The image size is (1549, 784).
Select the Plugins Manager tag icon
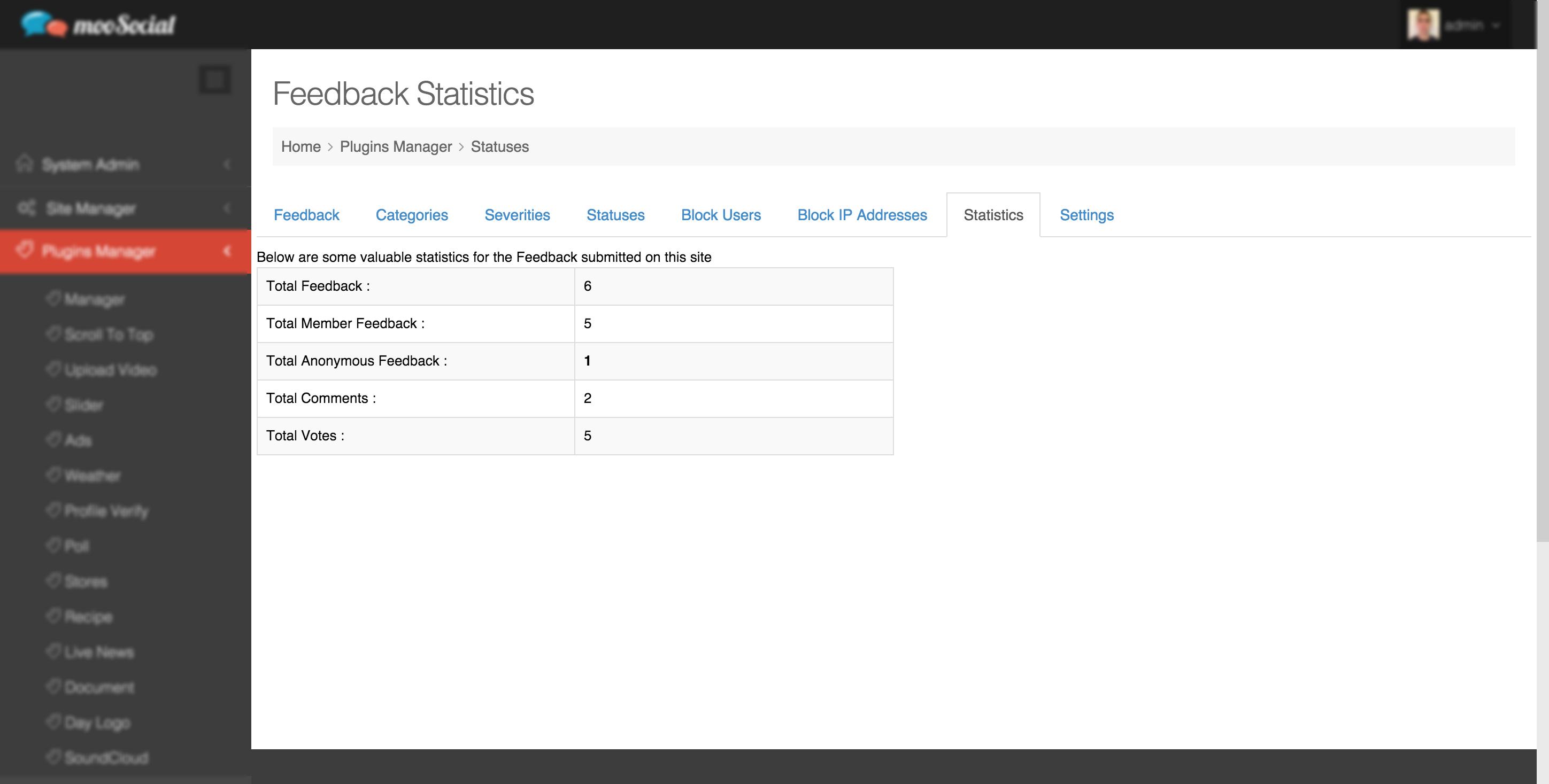coord(25,251)
